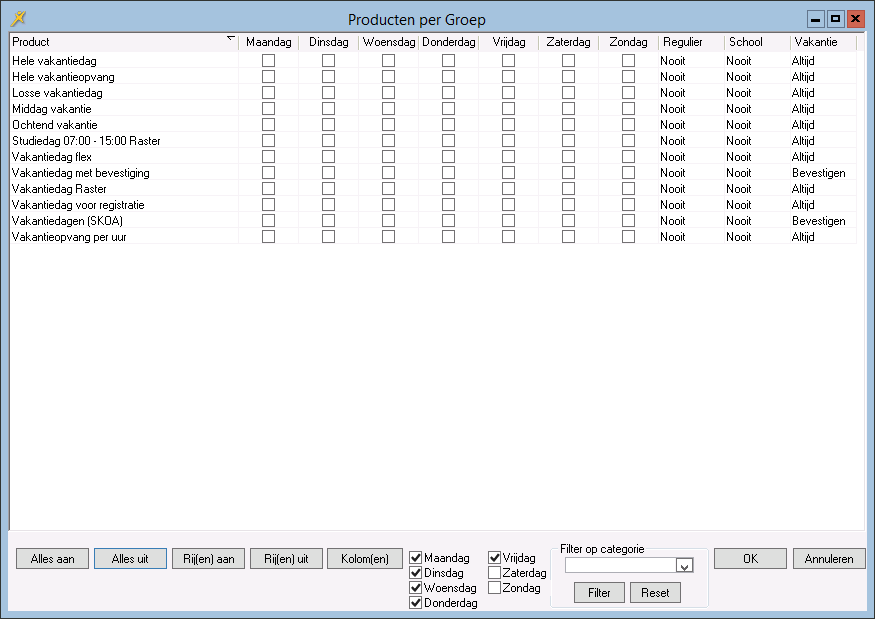Enable the Zaterdag checkbox at bottom
This screenshot has height=619, width=875.
pyautogui.click(x=494, y=573)
